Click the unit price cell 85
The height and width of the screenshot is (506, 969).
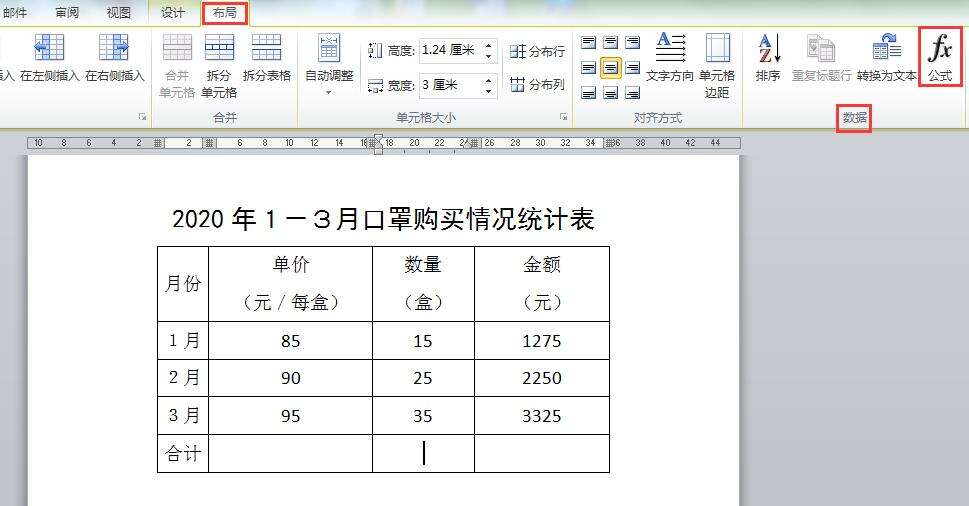(x=290, y=340)
